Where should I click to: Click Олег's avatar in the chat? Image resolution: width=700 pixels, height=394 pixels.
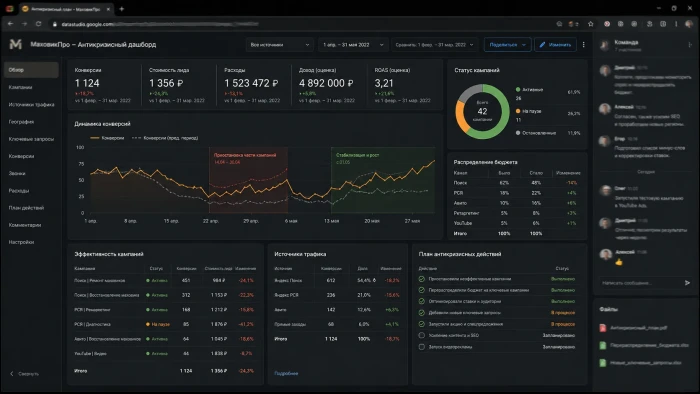(x=605, y=191)
